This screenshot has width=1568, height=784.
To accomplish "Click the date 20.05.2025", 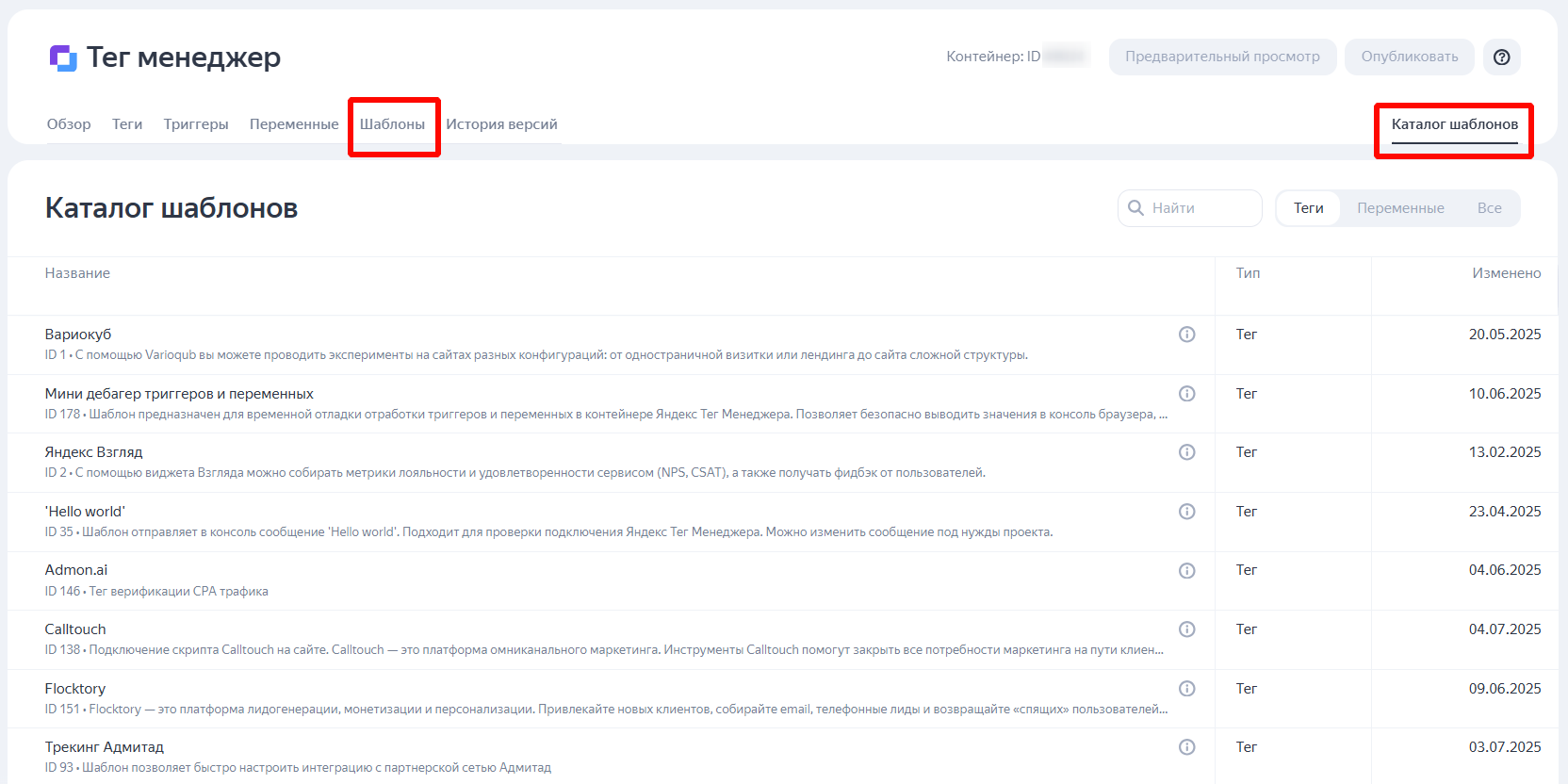I will coord(1505,335).
